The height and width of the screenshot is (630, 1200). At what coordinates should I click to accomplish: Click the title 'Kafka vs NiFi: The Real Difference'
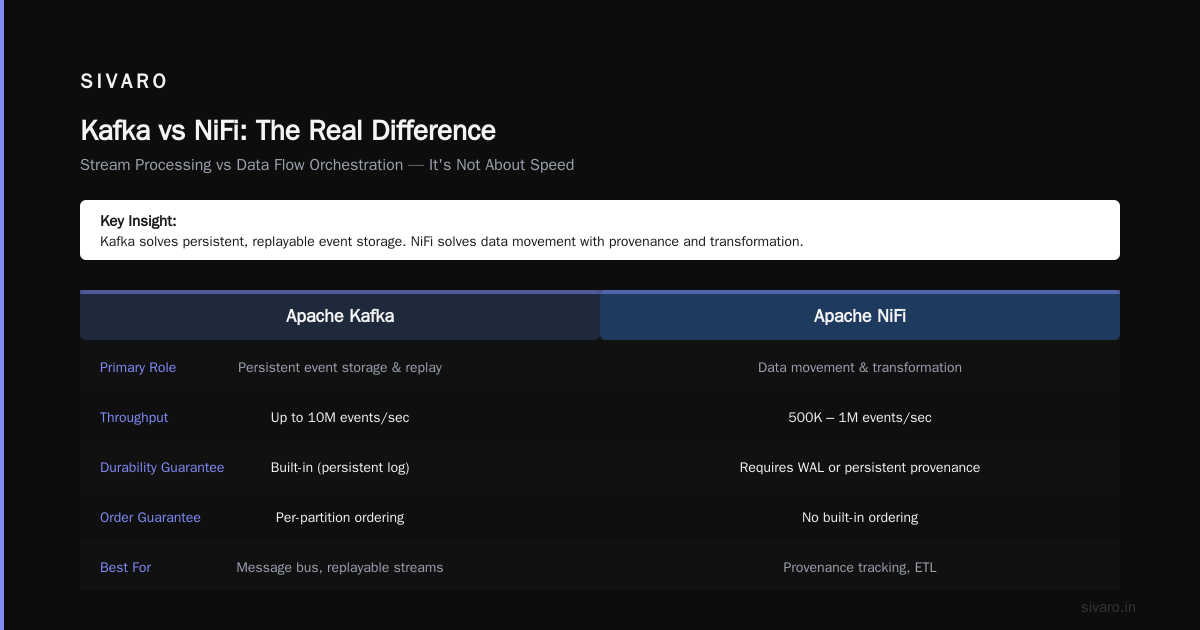click(x=288, y=130)
